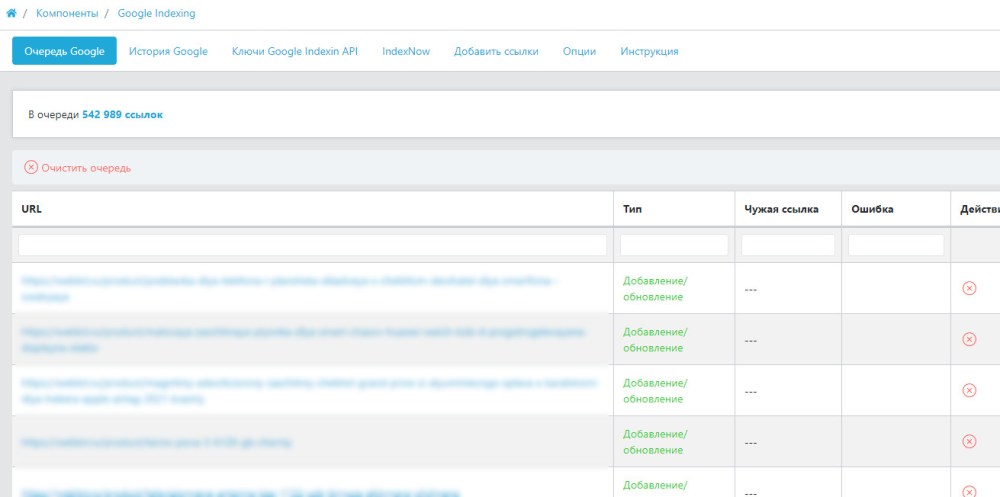
Task: Click Добавление/обновление in the second row
Action: (x=655, y=340)
